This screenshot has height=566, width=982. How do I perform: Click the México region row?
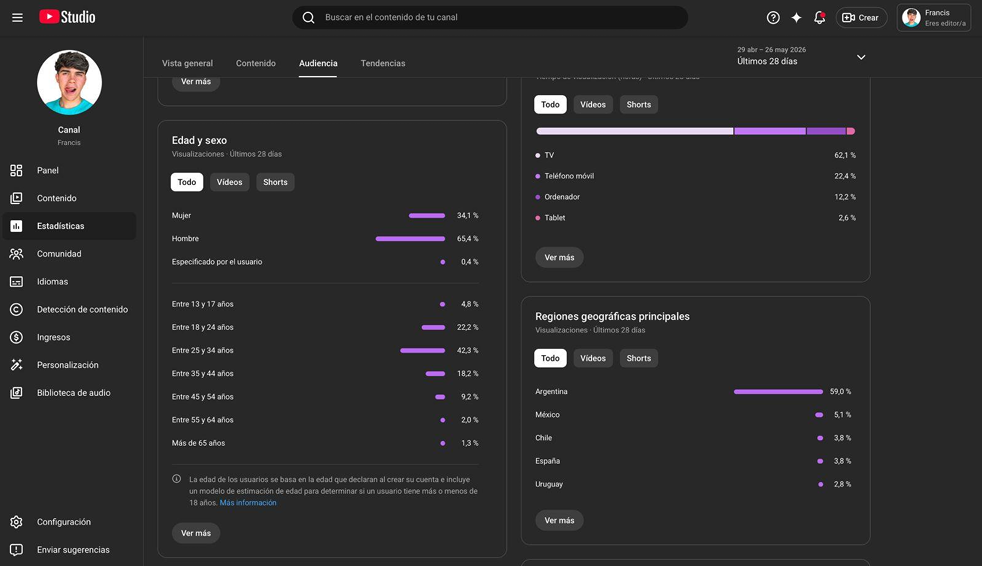pos(693,414)
